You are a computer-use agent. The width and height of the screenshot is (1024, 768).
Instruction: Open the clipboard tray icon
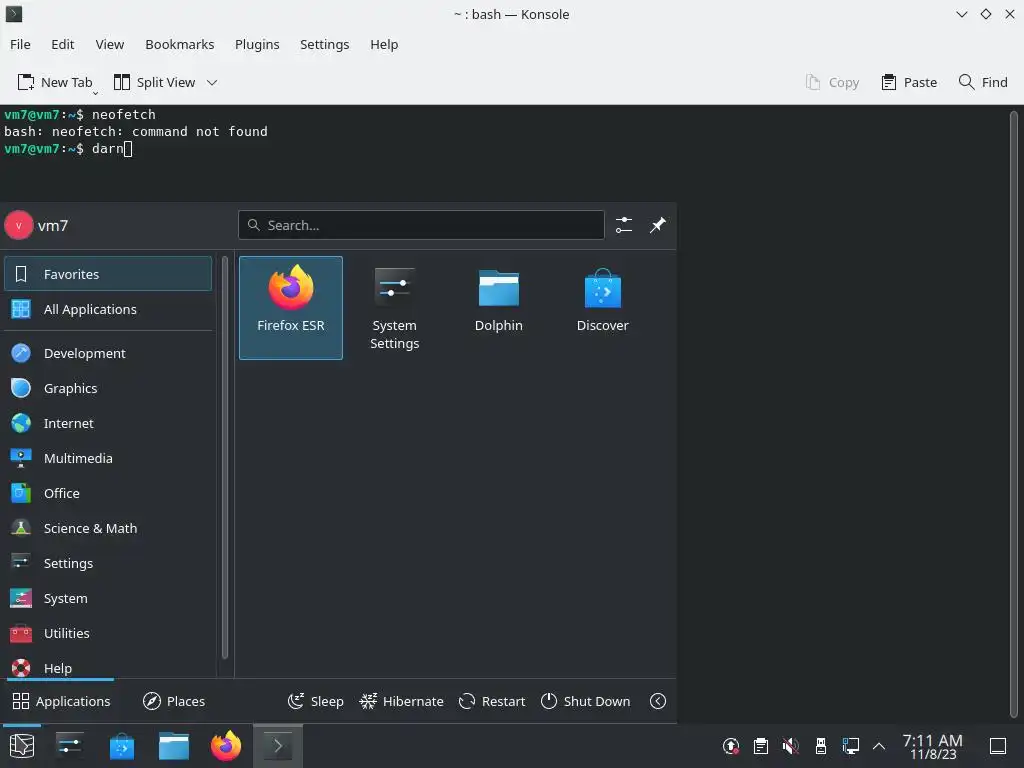tap(761, 746)
